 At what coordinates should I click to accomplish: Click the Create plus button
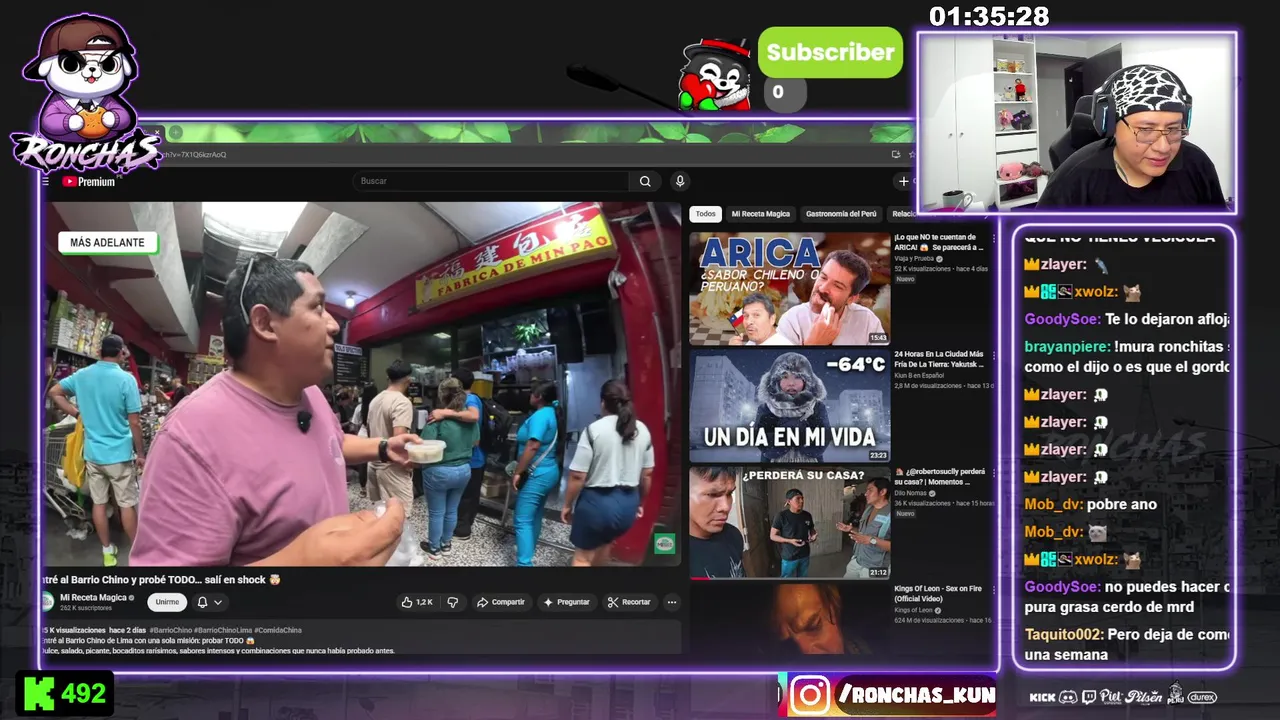[x=903, y=181]
